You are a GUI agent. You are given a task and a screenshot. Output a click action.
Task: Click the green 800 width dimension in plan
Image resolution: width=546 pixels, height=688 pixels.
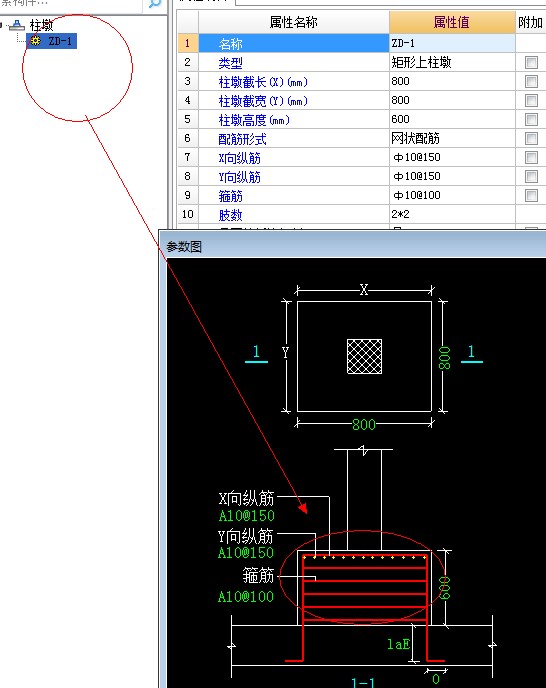point(364,425)
